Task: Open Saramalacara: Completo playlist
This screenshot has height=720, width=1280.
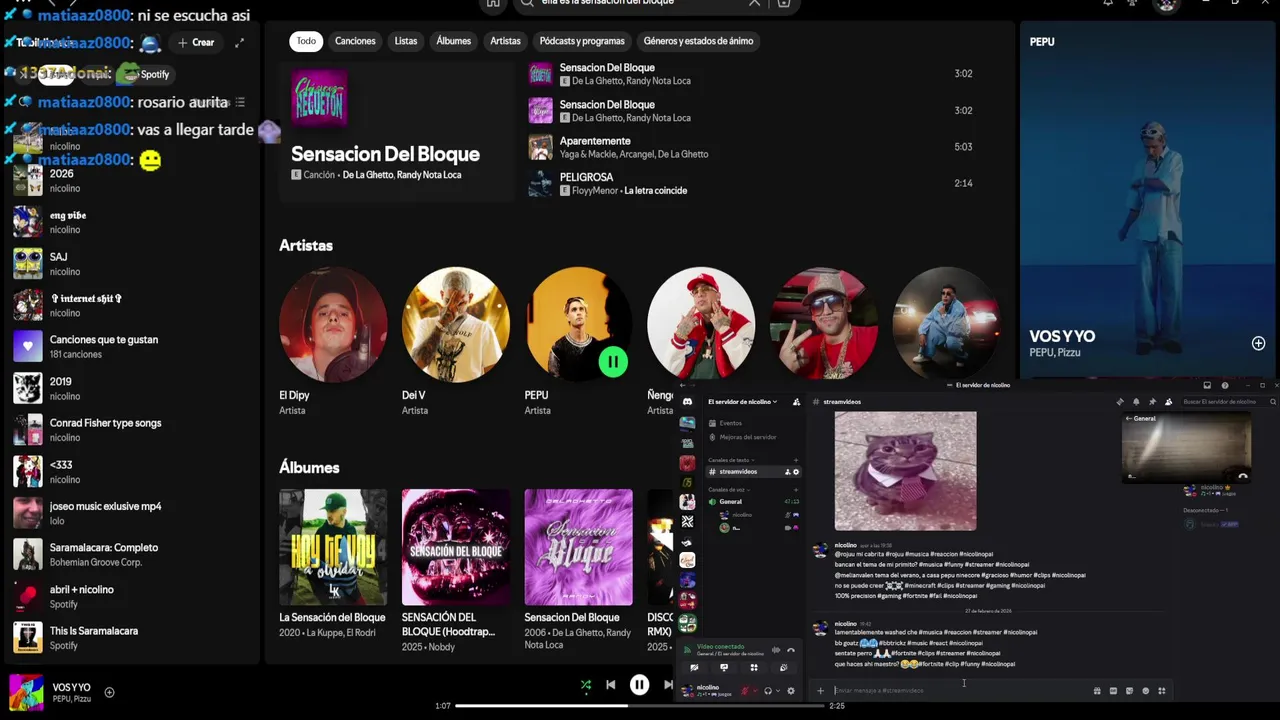Action: coord(130,555)
